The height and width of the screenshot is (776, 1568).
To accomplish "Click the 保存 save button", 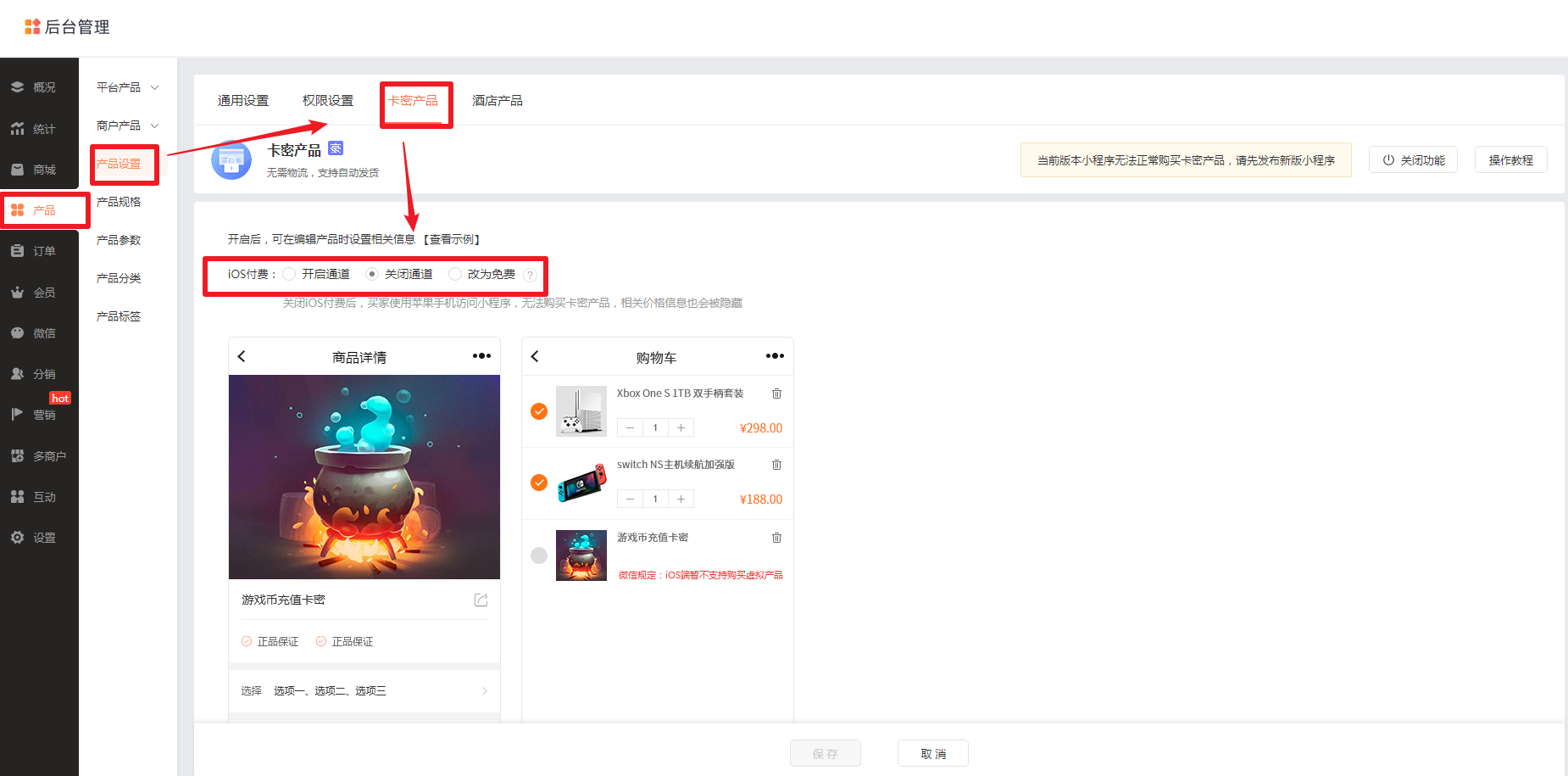I will click(x=826, y=753).
